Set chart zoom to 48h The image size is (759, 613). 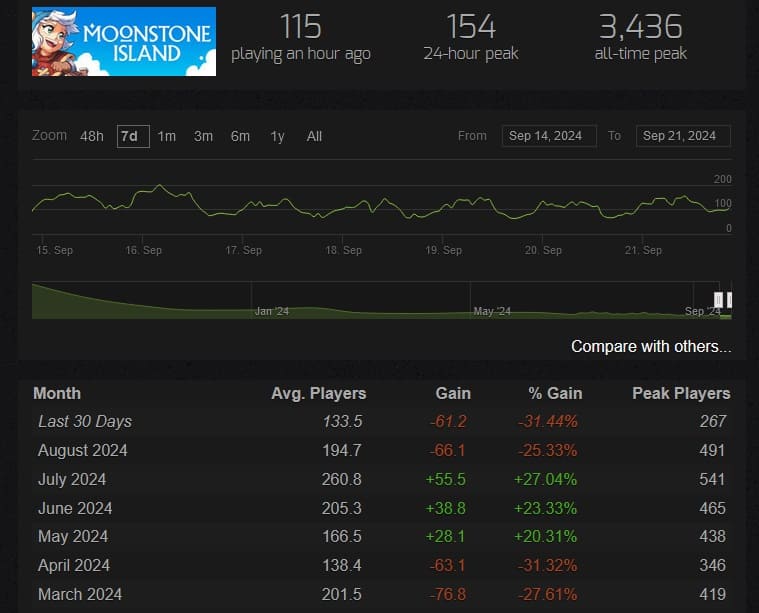click(92, 136)
